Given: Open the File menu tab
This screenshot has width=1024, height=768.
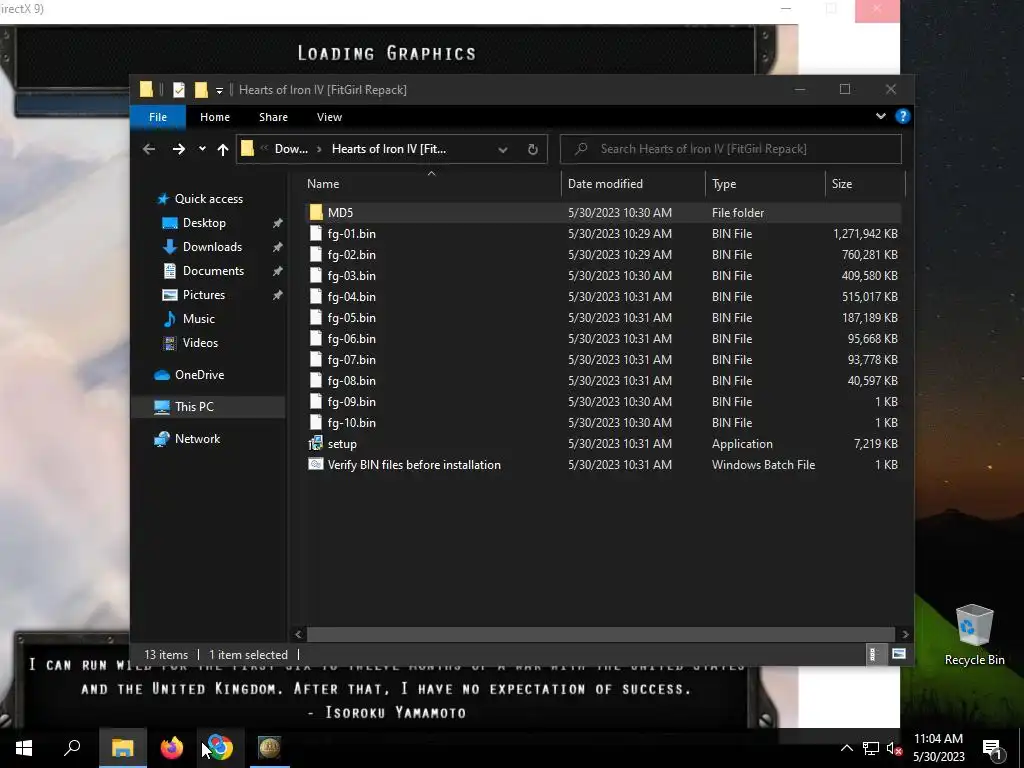Looking at the screenshot, I should tap(158, 117).
